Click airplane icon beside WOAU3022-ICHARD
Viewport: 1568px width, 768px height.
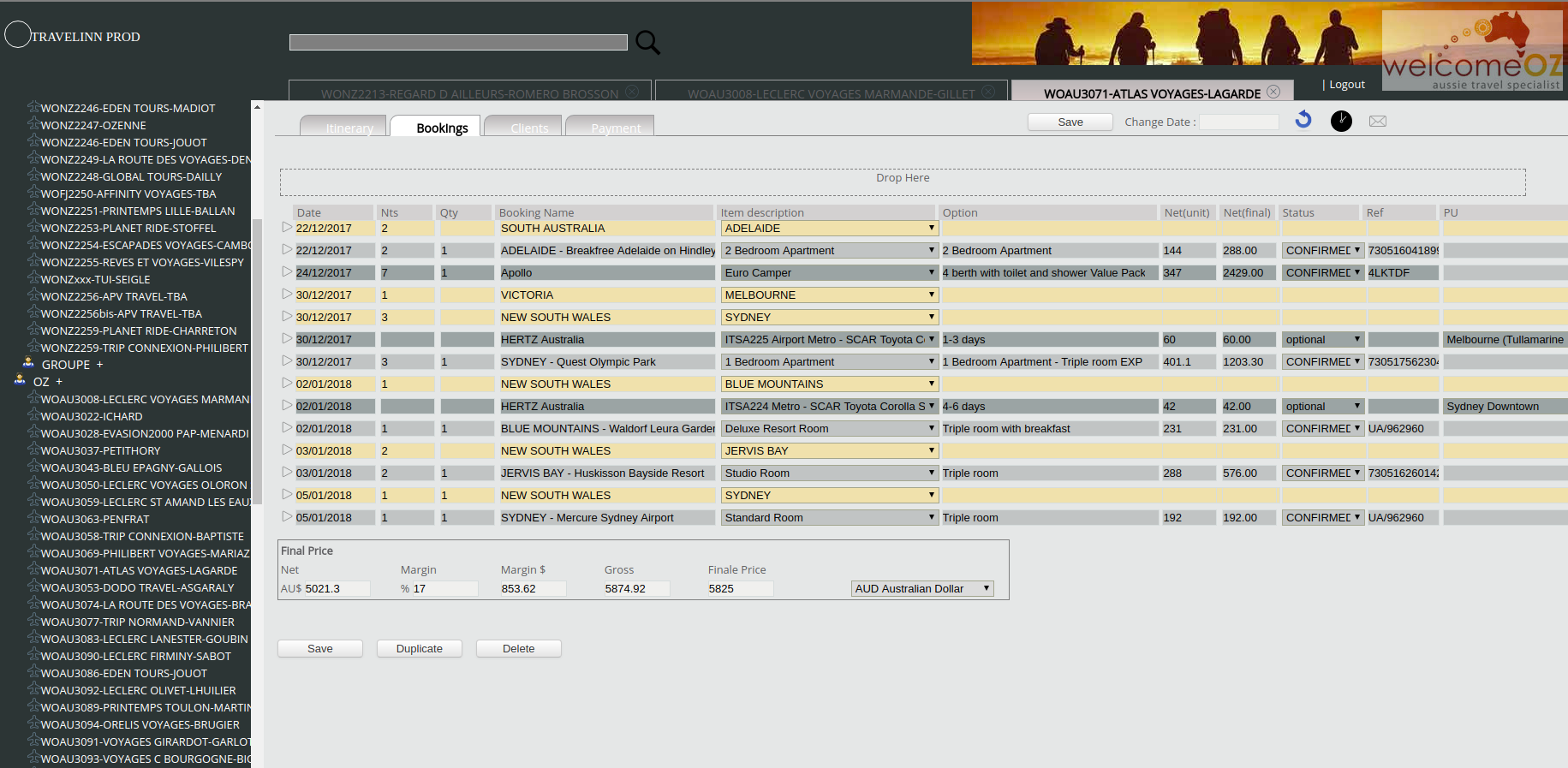click(33, 415)
